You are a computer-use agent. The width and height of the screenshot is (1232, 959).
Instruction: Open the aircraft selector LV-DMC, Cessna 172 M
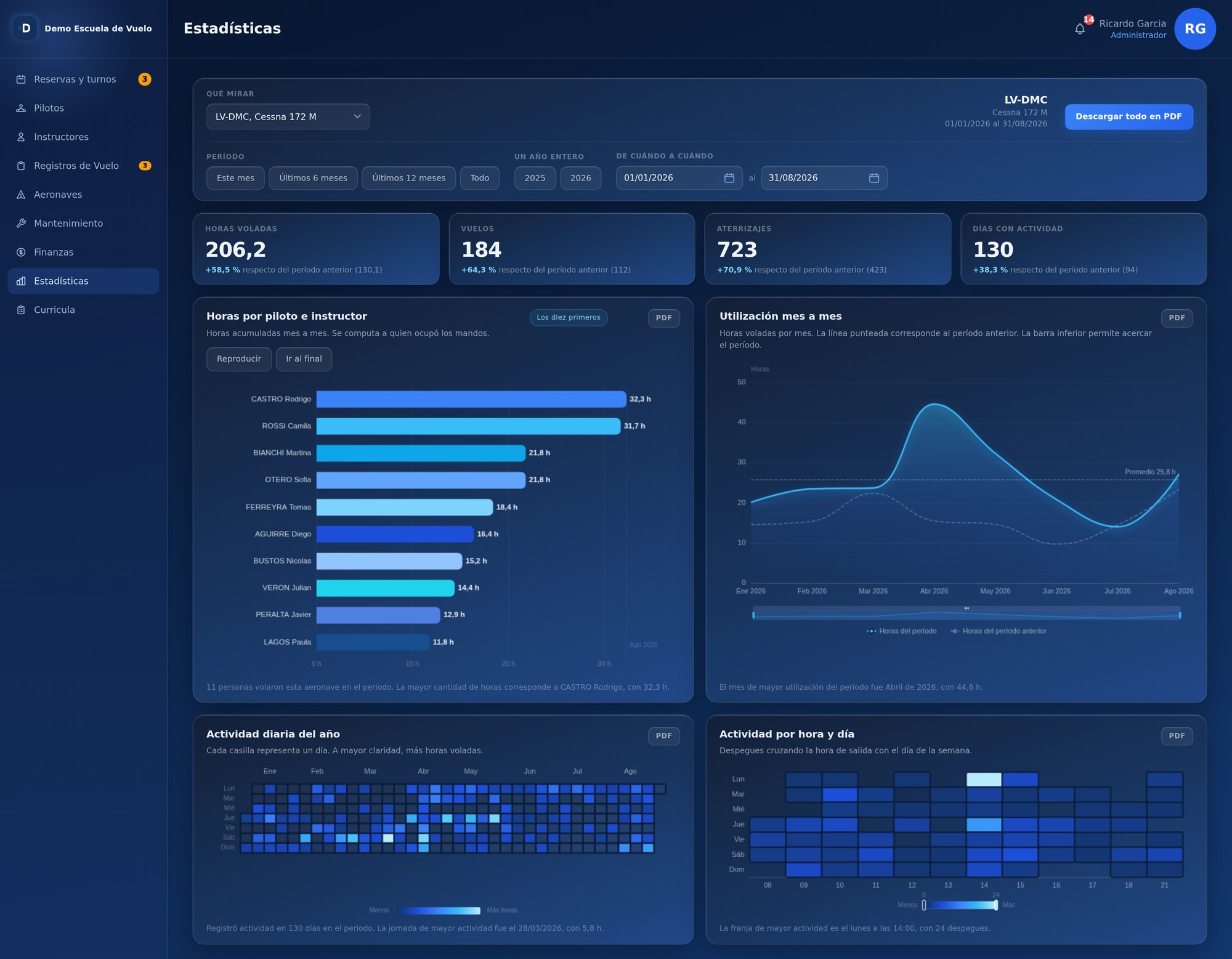pyautogui.click(x=288, y=117)
